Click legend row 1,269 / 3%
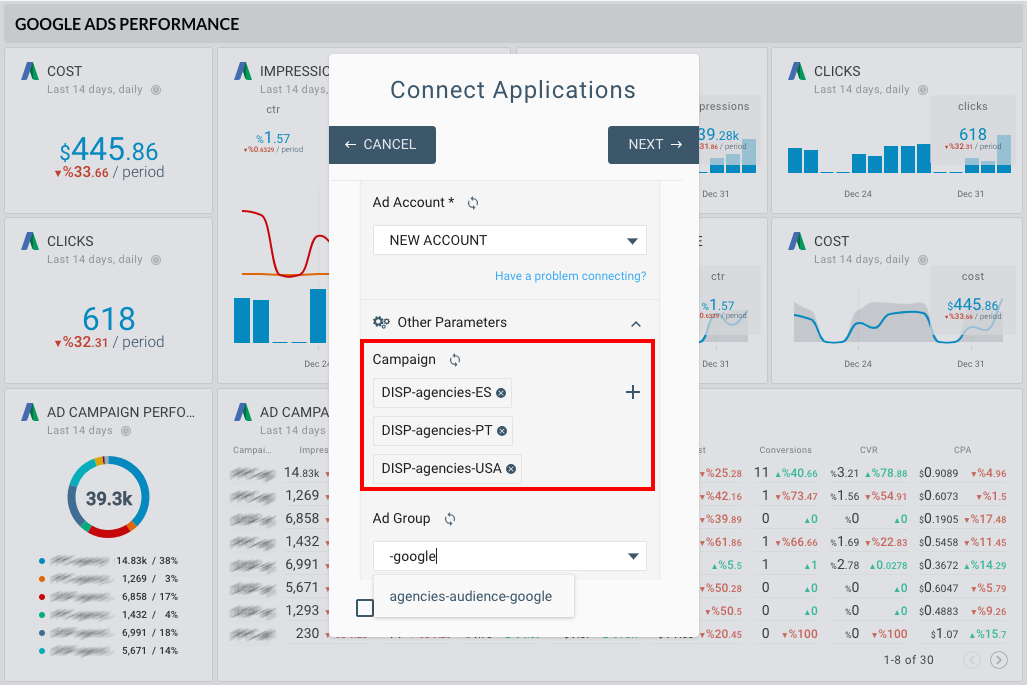Screen dimensions: 1027x685 coord(108,579)
